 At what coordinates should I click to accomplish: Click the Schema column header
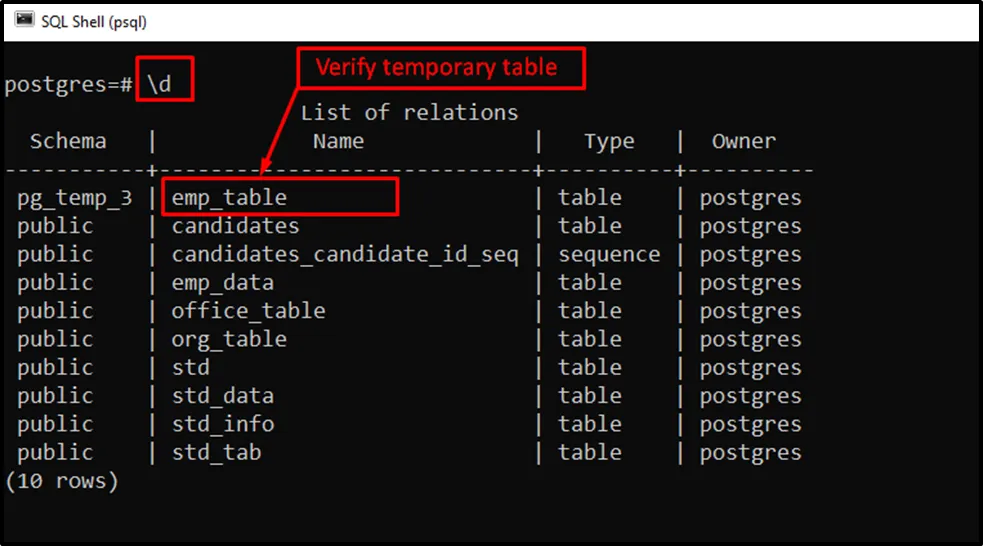pos(68,141)
